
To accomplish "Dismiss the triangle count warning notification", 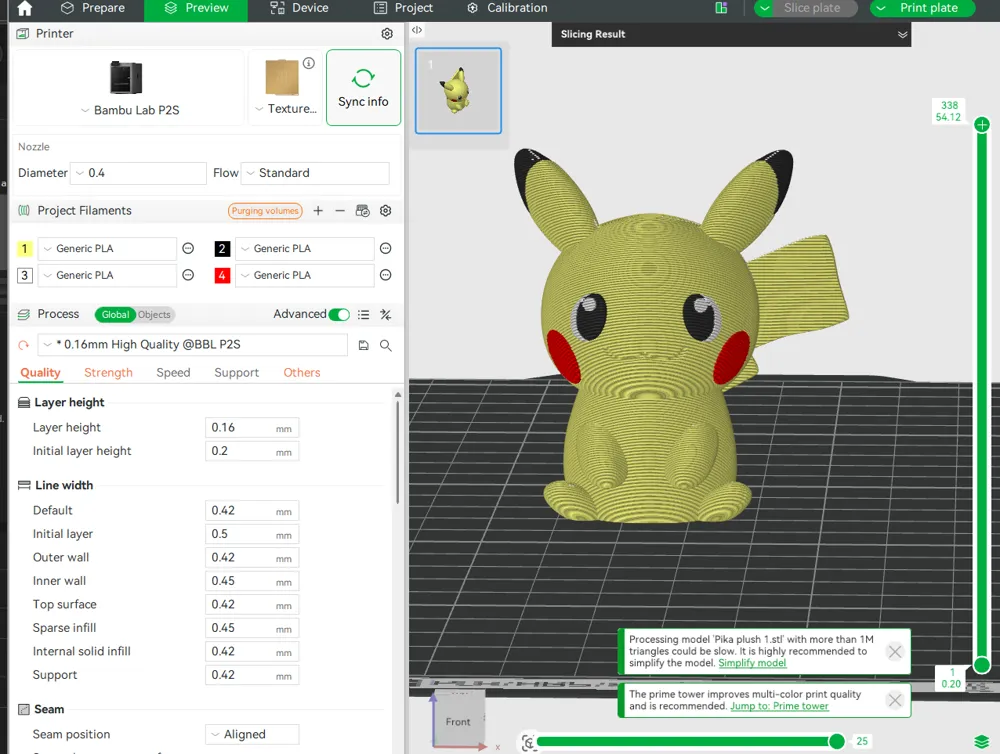I will point(895,651).
